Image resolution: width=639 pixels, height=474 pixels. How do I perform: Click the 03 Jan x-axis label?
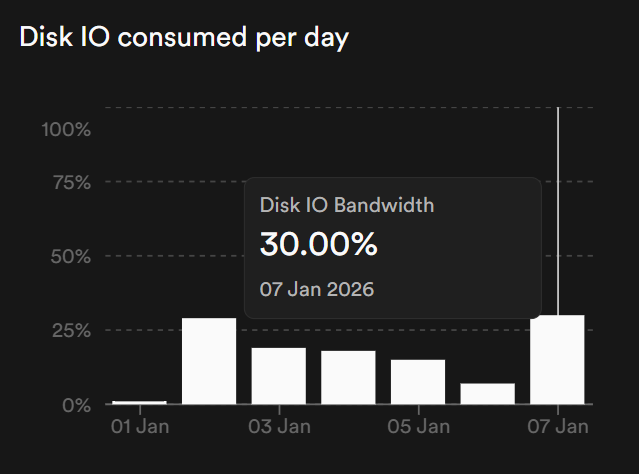279,427
